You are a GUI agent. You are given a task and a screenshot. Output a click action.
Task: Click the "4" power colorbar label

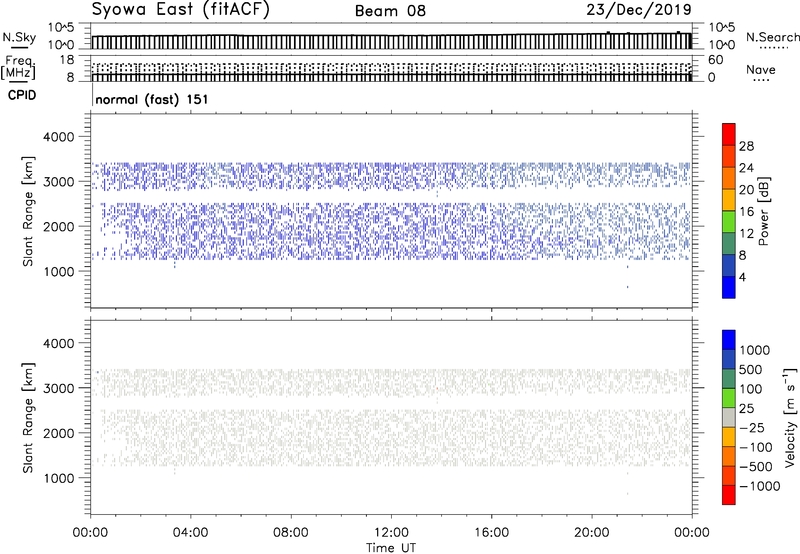tap(742, 277)
